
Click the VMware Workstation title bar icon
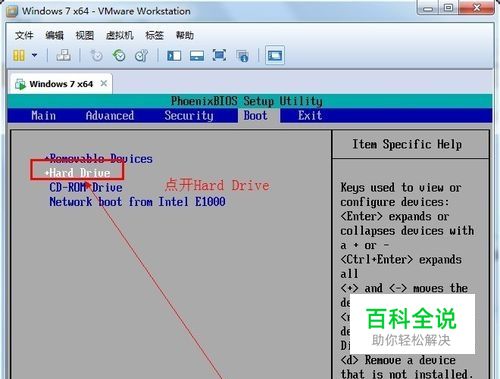pos(12,11)
